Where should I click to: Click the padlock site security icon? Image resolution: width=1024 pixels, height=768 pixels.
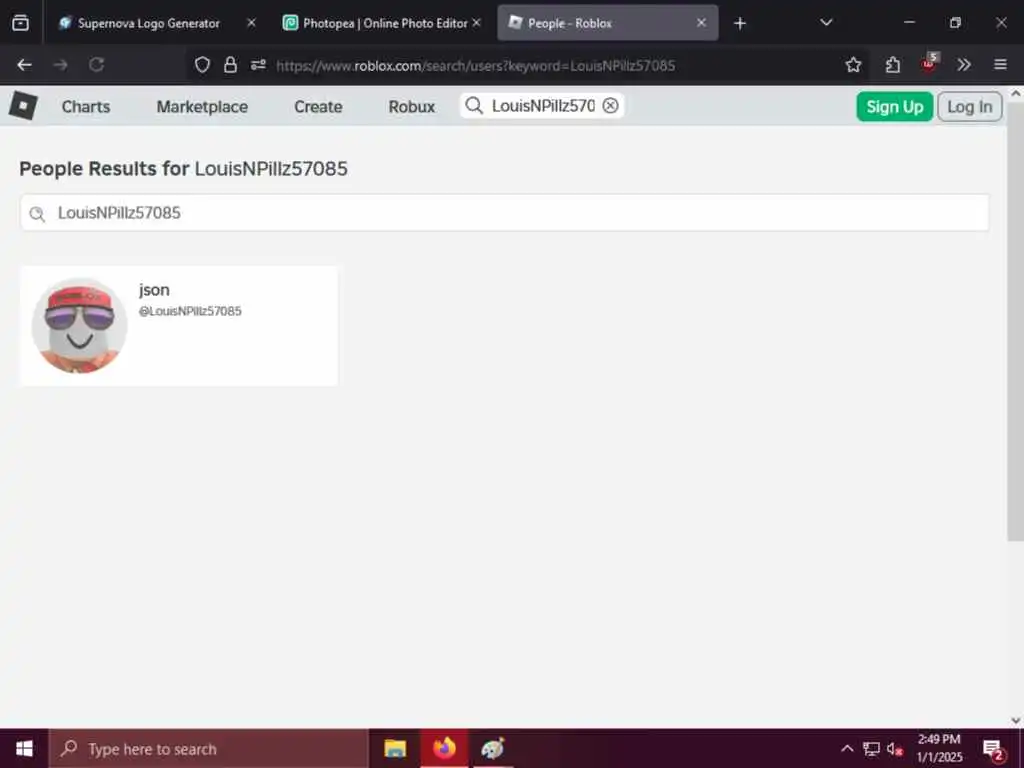[x=230, y=65]
